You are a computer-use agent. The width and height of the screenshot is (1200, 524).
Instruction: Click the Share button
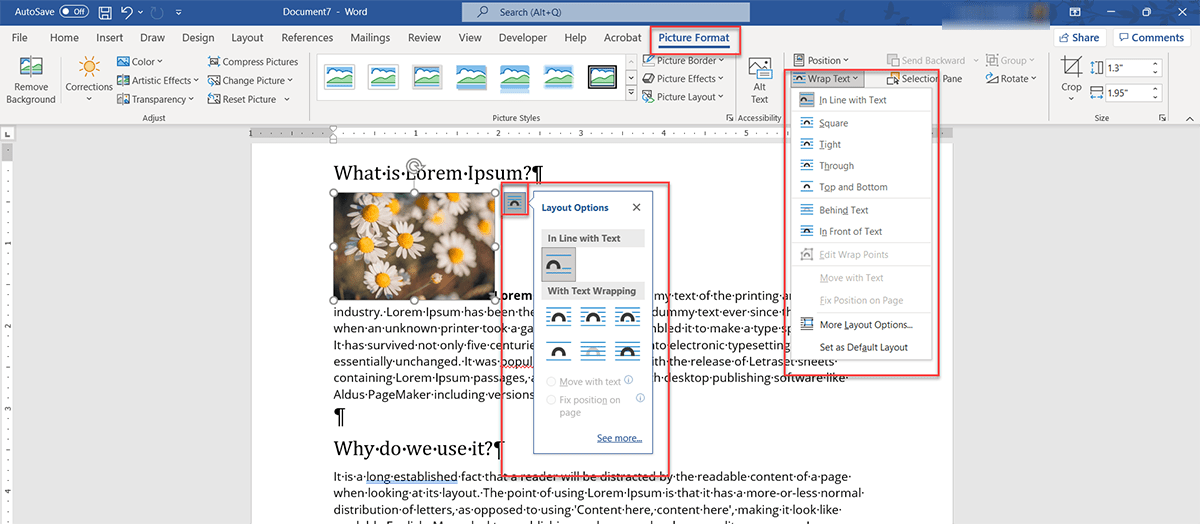[1078, 38]
